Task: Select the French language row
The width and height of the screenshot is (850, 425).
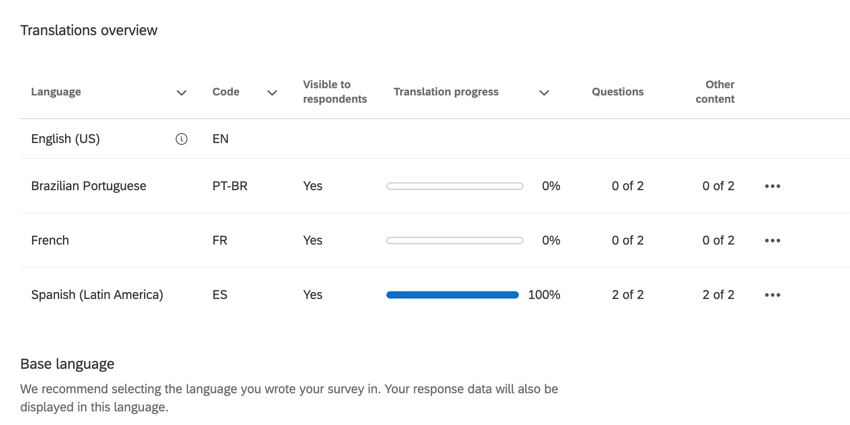Action: 50,240
